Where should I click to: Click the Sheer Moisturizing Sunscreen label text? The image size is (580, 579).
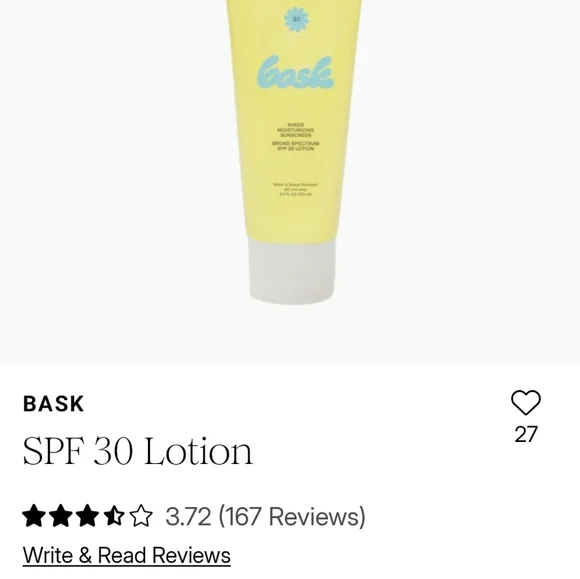296,130
